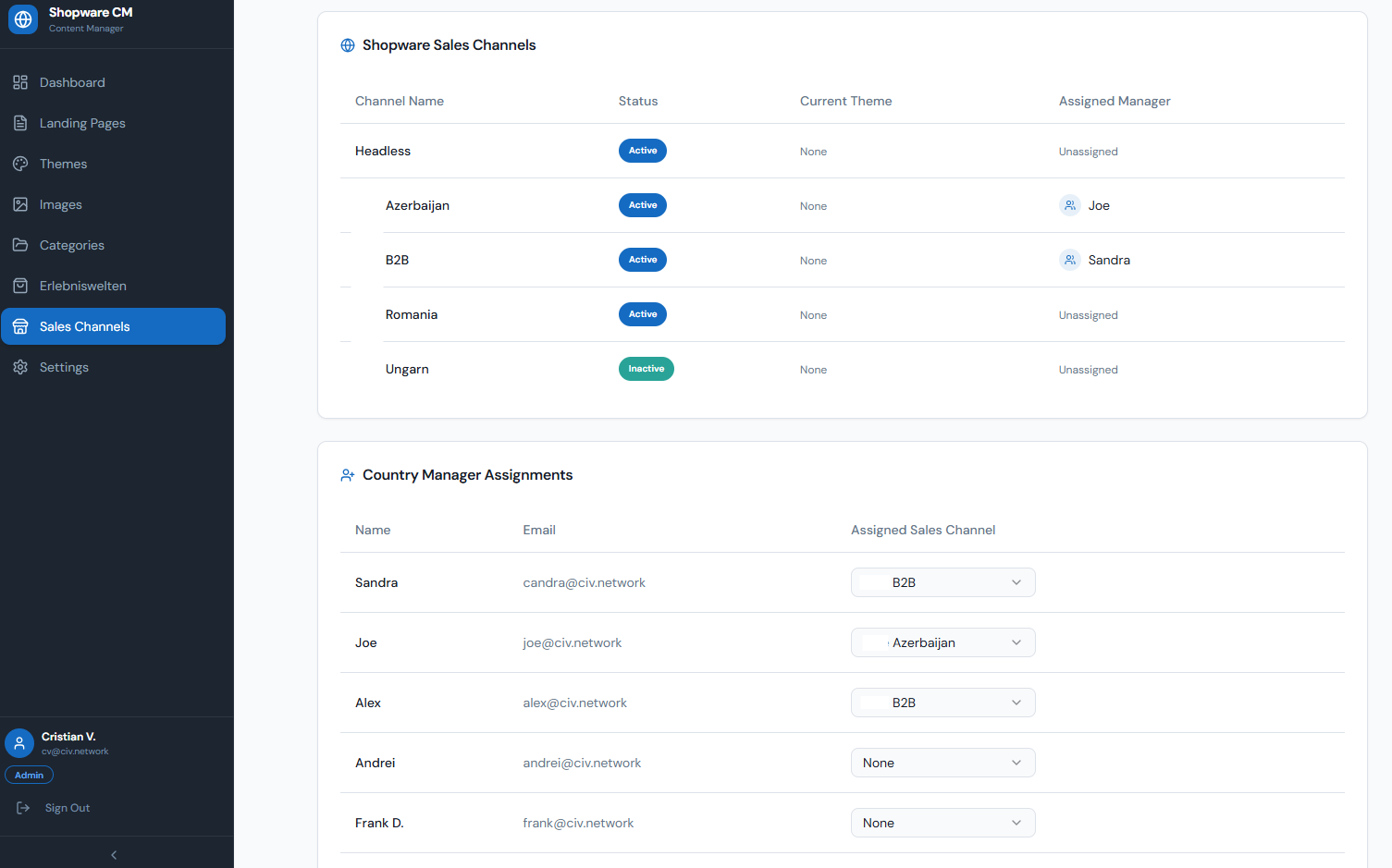Click the user-plus icon beside Country Manager Assignments
This screenshot has width=1392, height=868.
[348, 475]
